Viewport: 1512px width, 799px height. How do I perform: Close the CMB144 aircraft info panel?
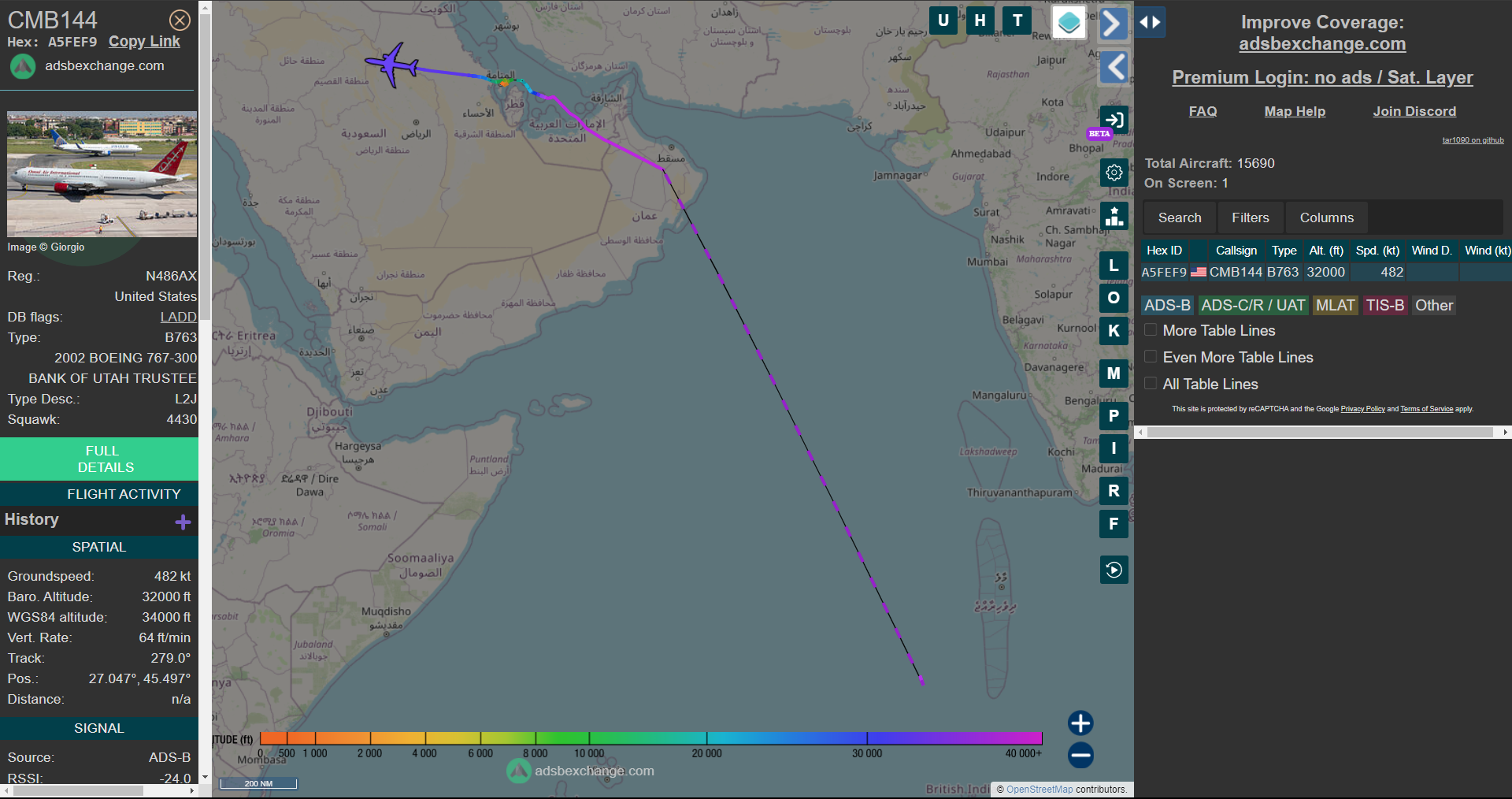[180, 20]
